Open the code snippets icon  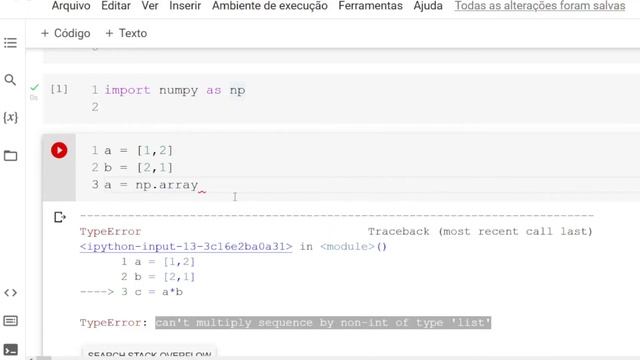click(x=10, y=293)
